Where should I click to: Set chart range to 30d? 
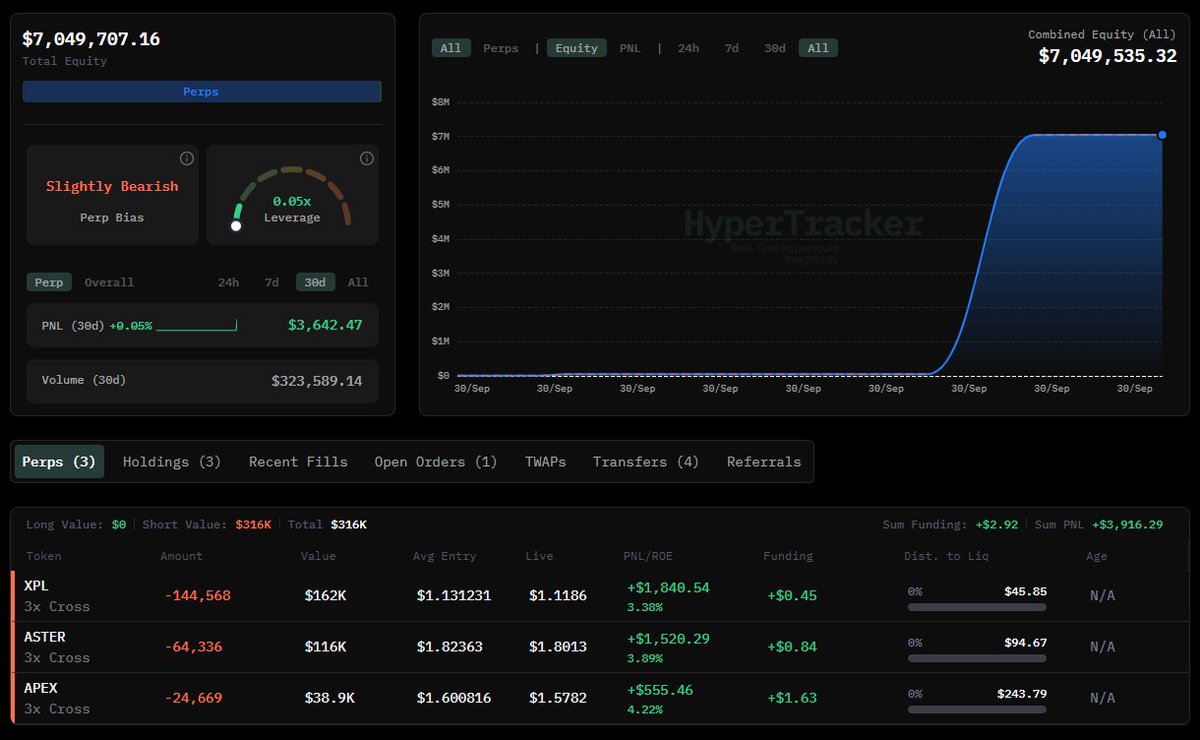tap(775, 48)
